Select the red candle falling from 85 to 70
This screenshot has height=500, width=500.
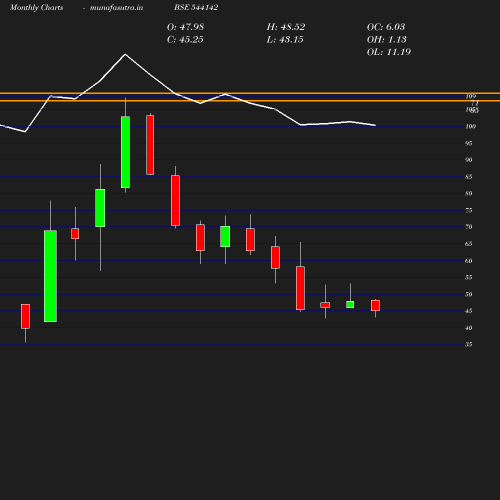click(175, 201)
